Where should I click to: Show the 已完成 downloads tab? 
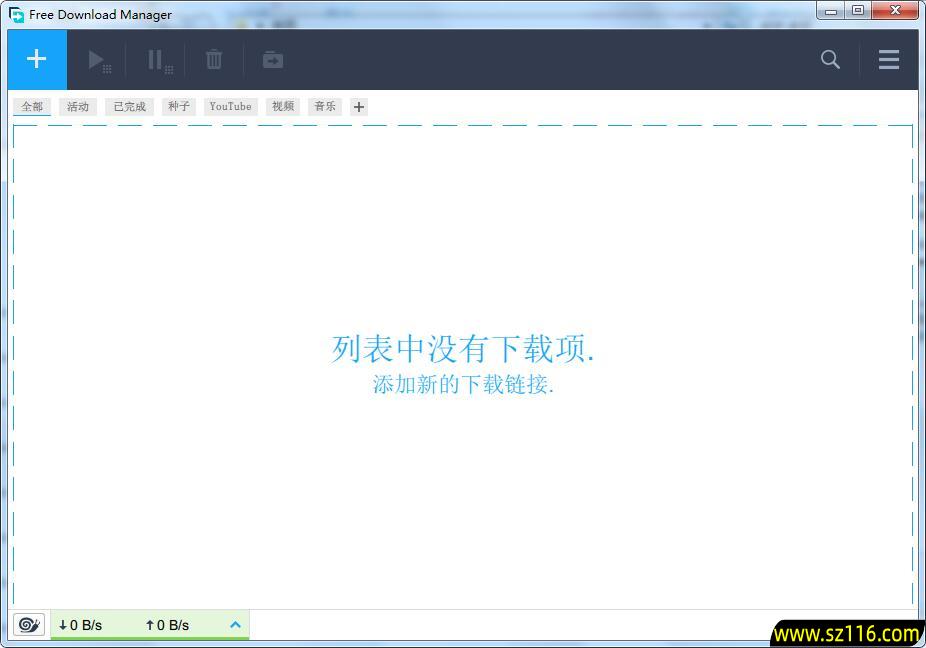(130, 107)
